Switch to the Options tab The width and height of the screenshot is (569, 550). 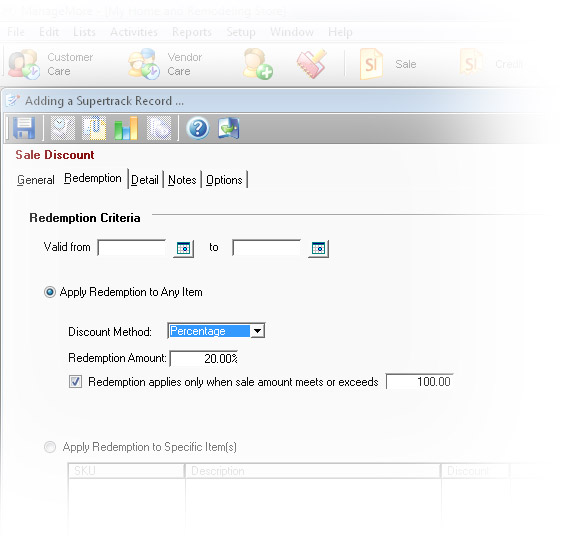(224, 180)
